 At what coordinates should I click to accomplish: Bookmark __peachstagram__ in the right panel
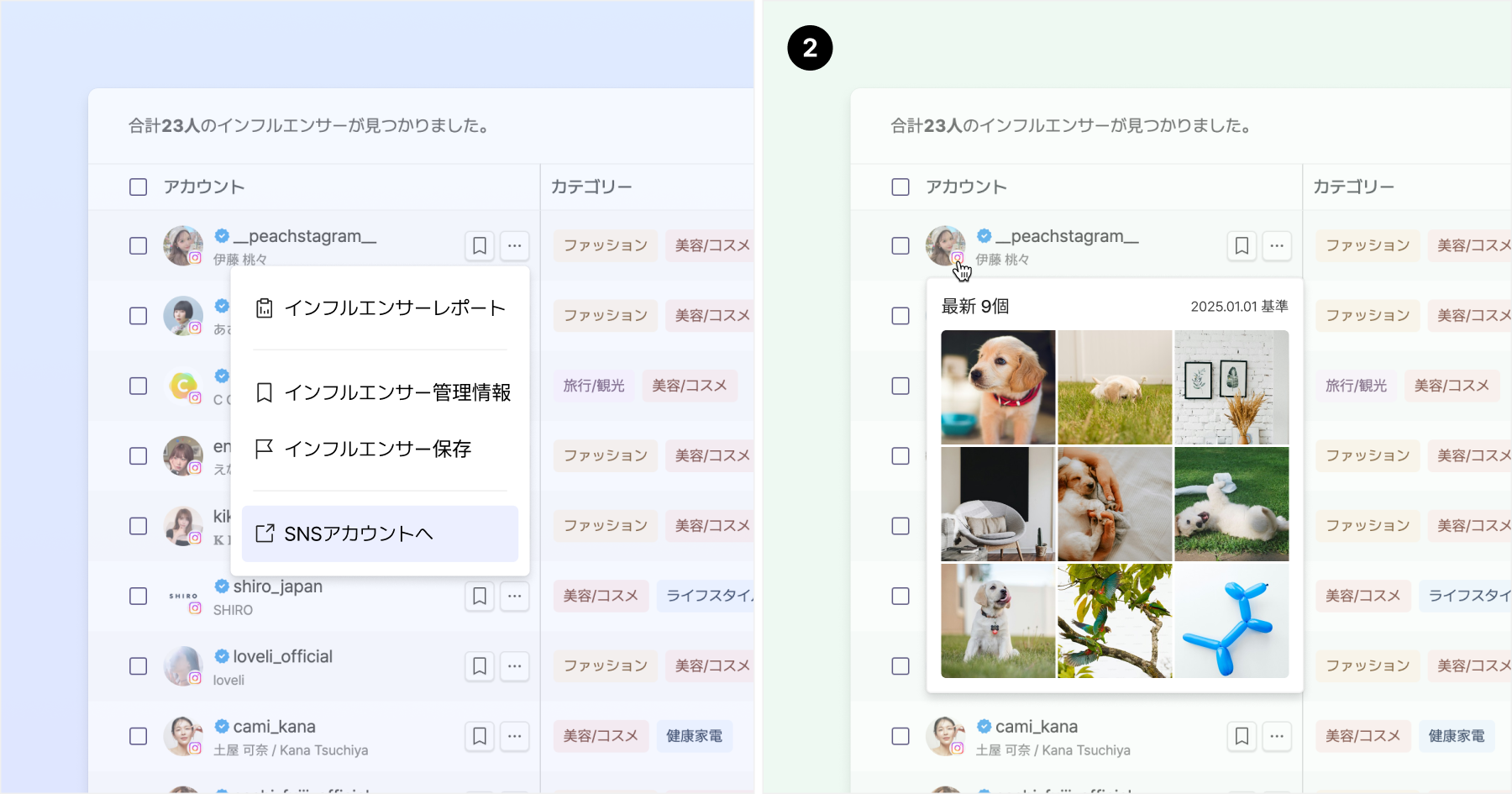coord(1242,246)
